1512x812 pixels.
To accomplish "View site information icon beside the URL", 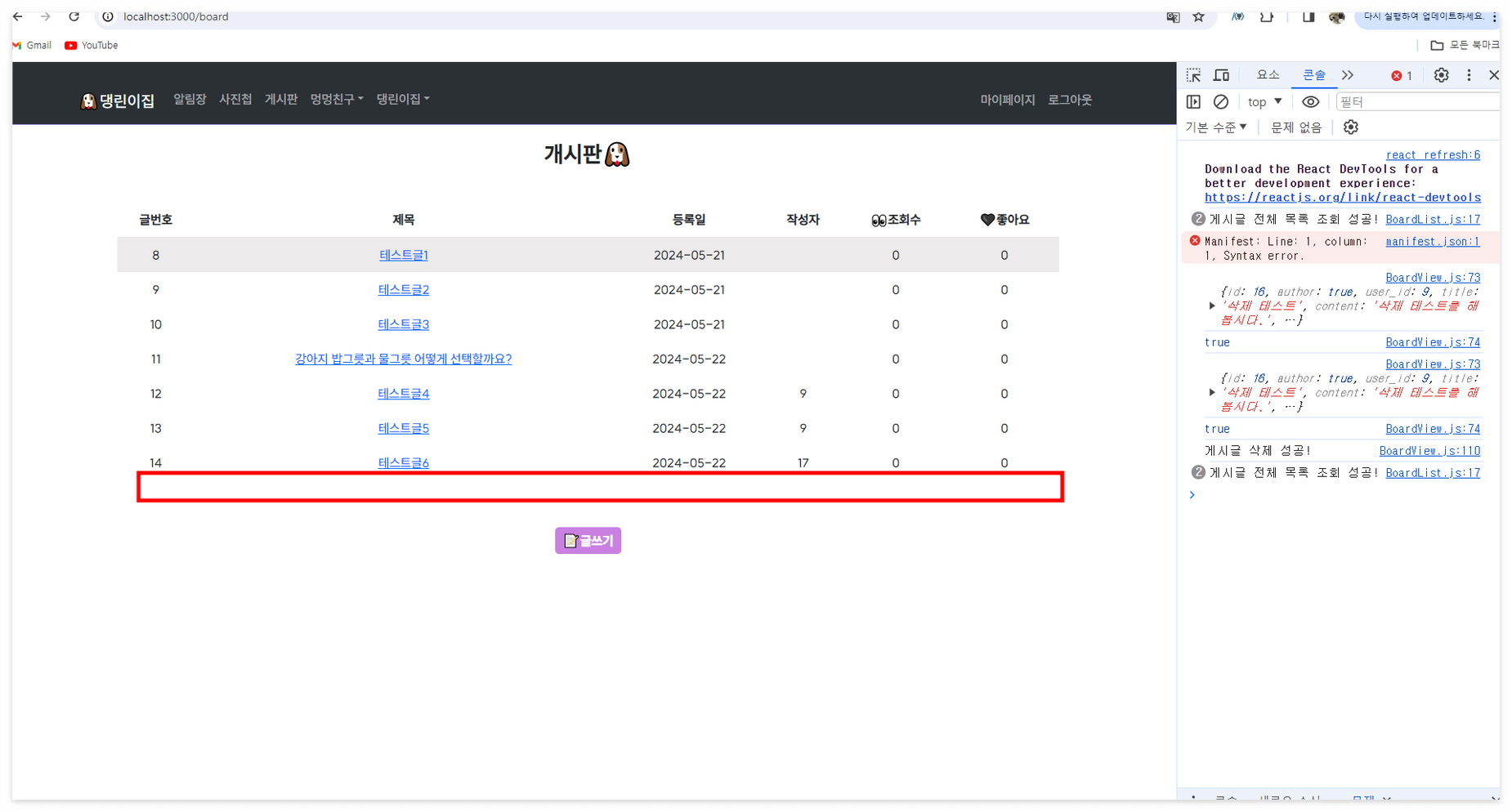I will (x=107, y=16).
